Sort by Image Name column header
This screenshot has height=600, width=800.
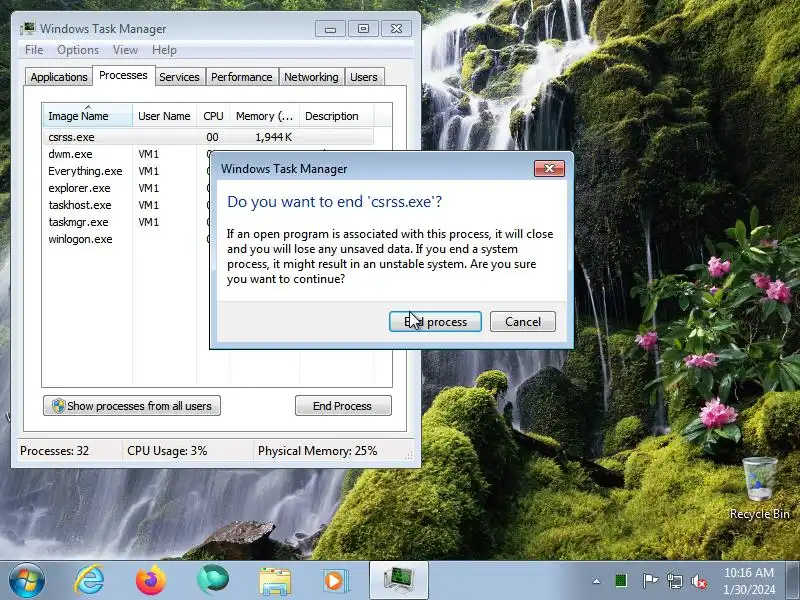[88, 116]
